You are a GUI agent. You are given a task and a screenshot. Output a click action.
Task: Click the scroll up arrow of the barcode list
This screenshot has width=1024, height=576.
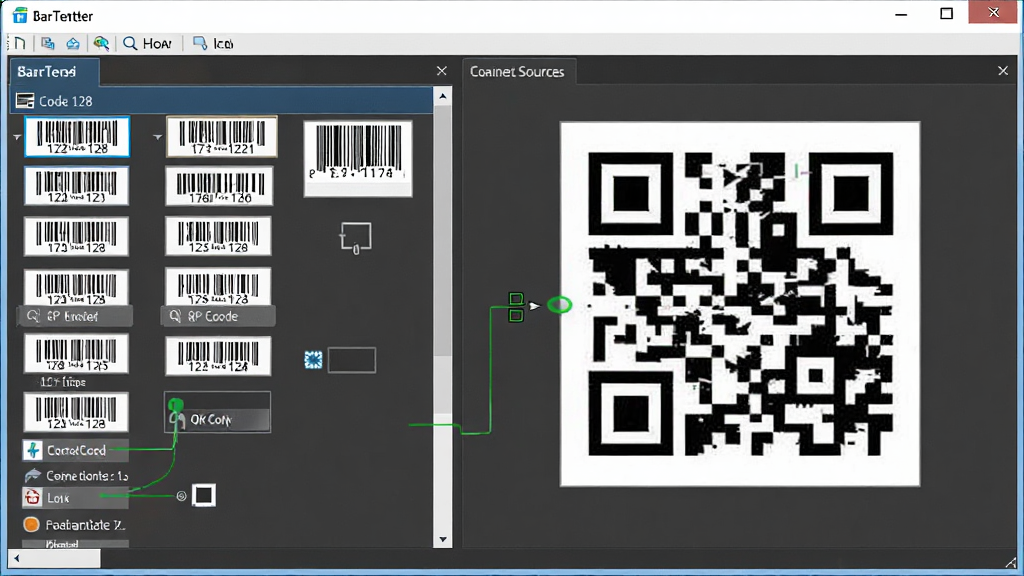[x=443, y=97]
